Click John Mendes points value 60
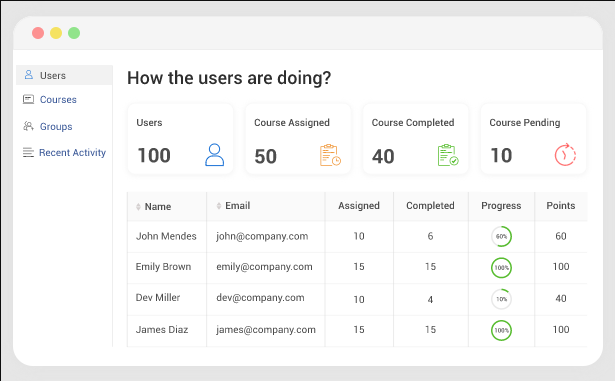This screenshot has width=615, height=381. click(x=561, y=236)
